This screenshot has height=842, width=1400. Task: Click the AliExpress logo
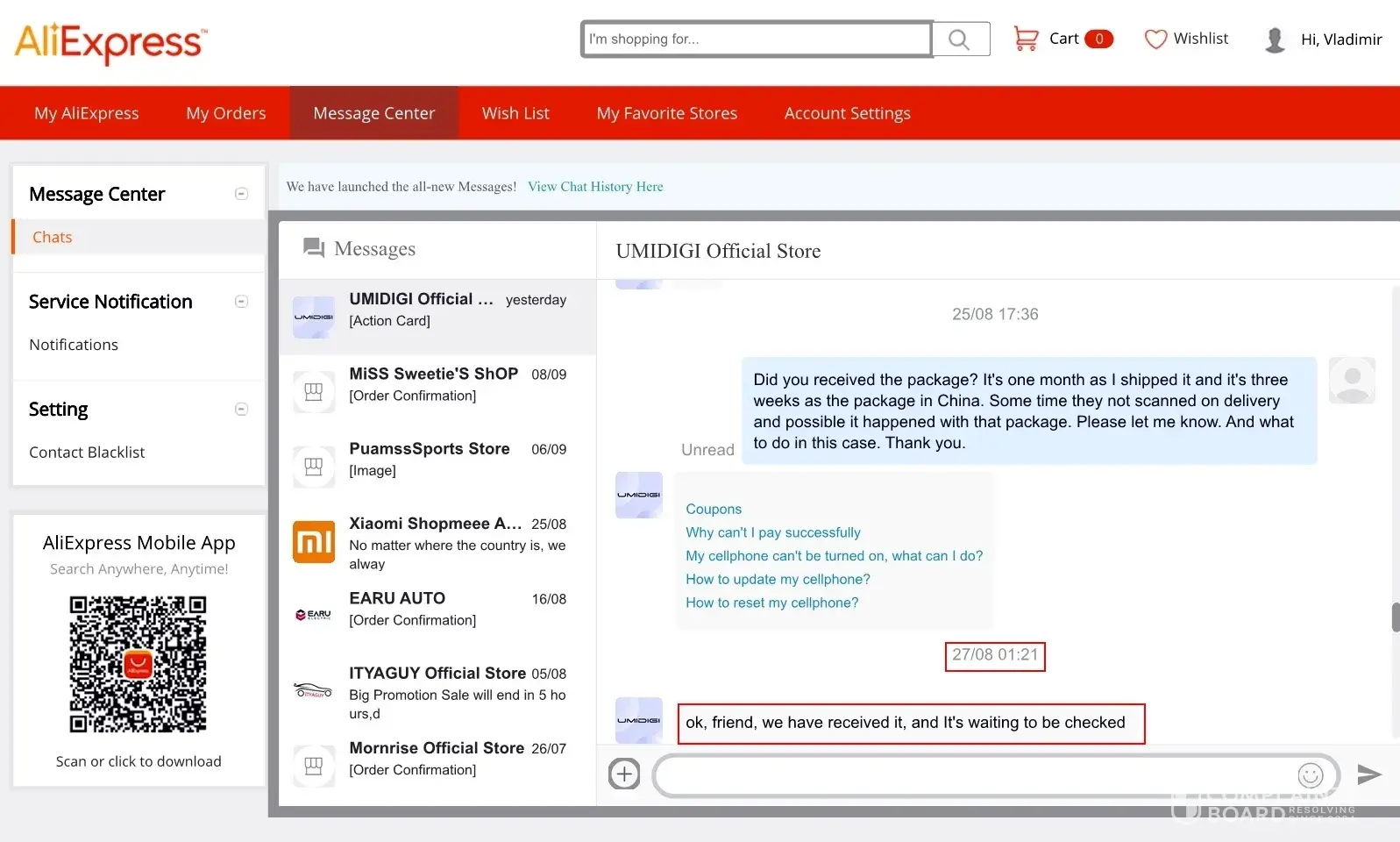pos(111,42)
